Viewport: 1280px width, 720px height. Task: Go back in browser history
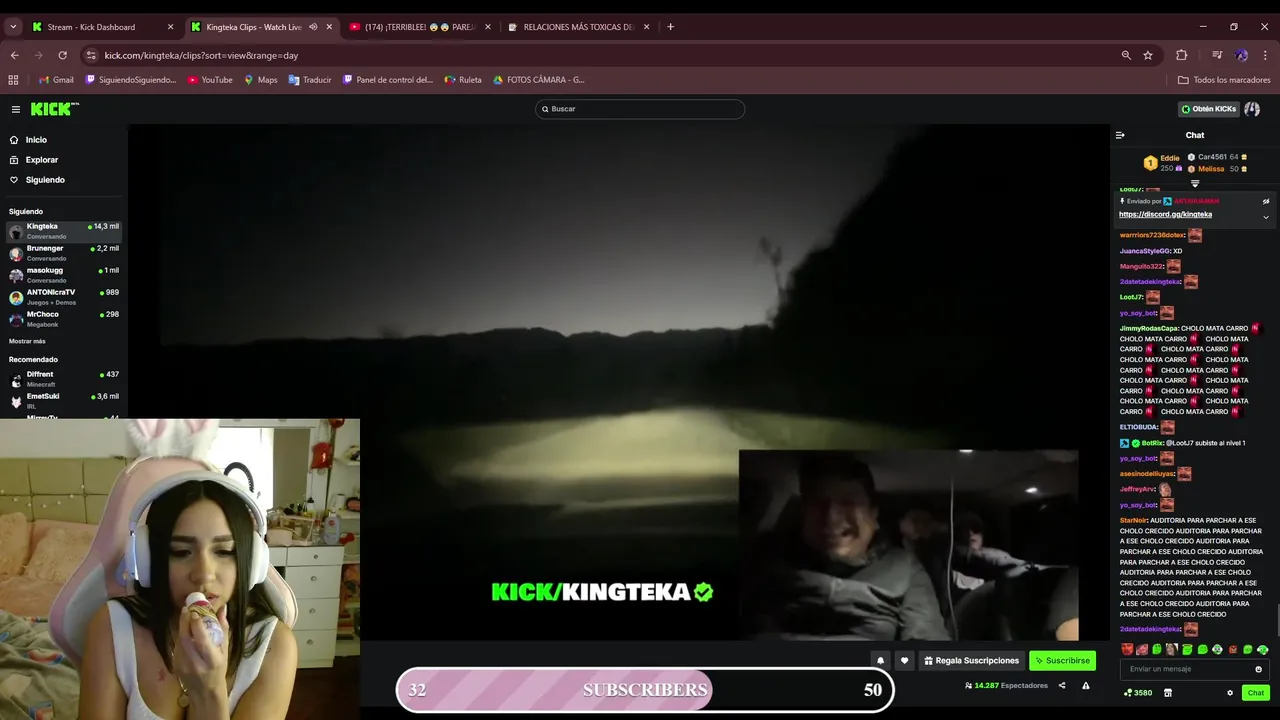point(14,55)
